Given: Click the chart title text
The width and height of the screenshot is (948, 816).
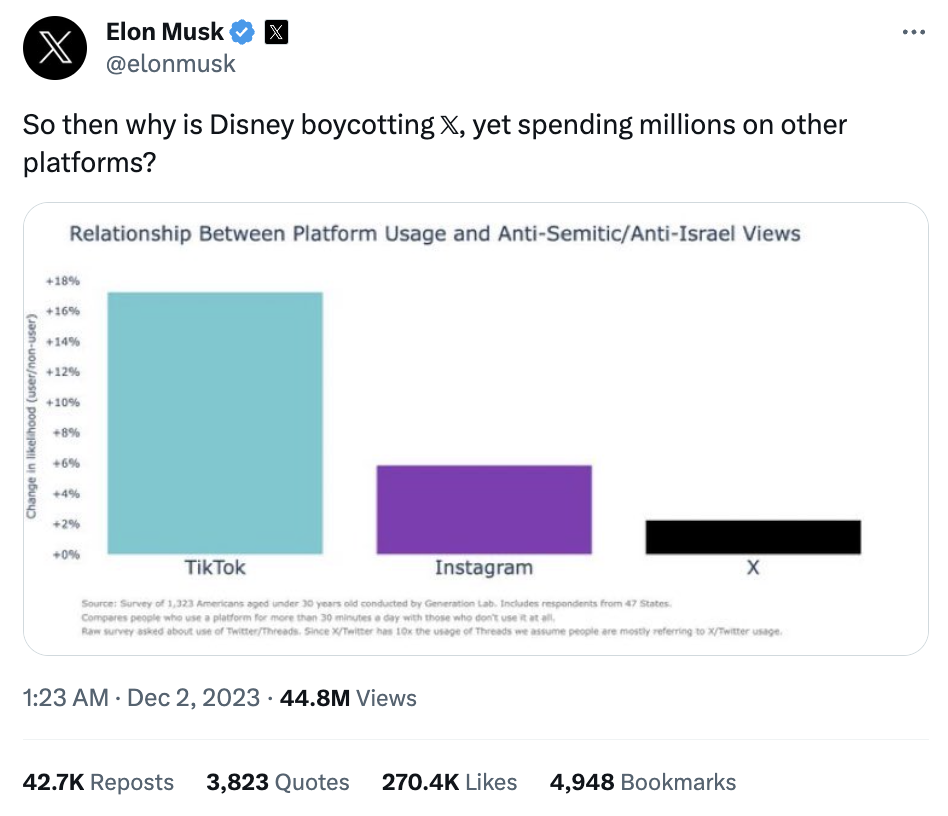Looking at the screenshot, I should click(x=434, y=234).
